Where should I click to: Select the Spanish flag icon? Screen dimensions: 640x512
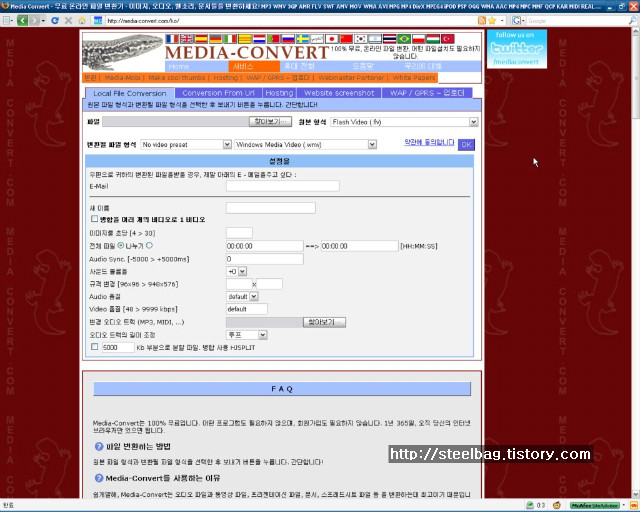(x=201, y=39)
